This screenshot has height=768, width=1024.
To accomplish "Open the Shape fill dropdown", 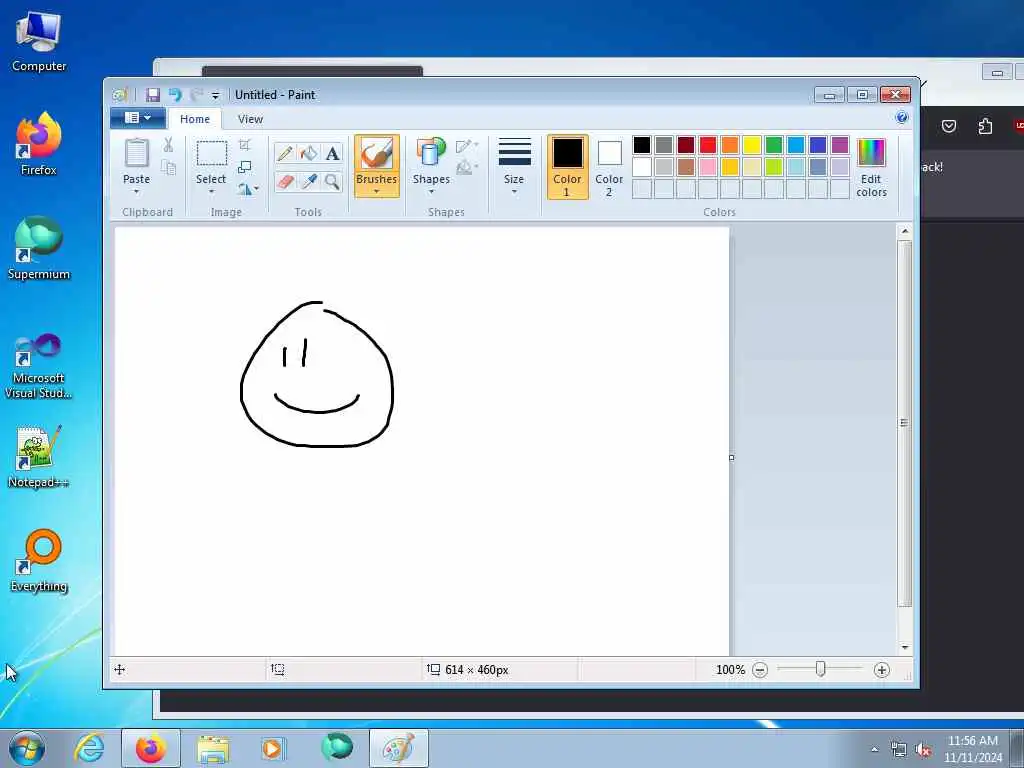I will 467,168.
